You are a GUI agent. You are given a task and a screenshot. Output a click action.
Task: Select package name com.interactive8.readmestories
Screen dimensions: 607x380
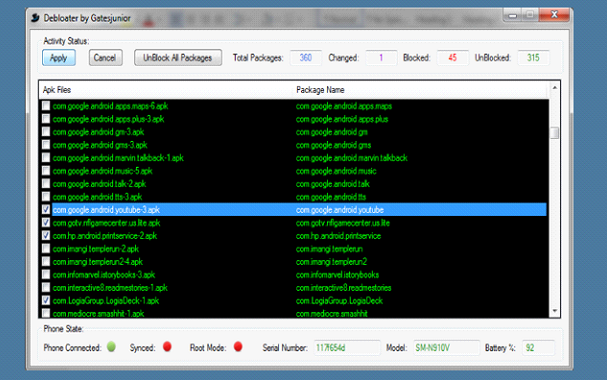point(343,288)
